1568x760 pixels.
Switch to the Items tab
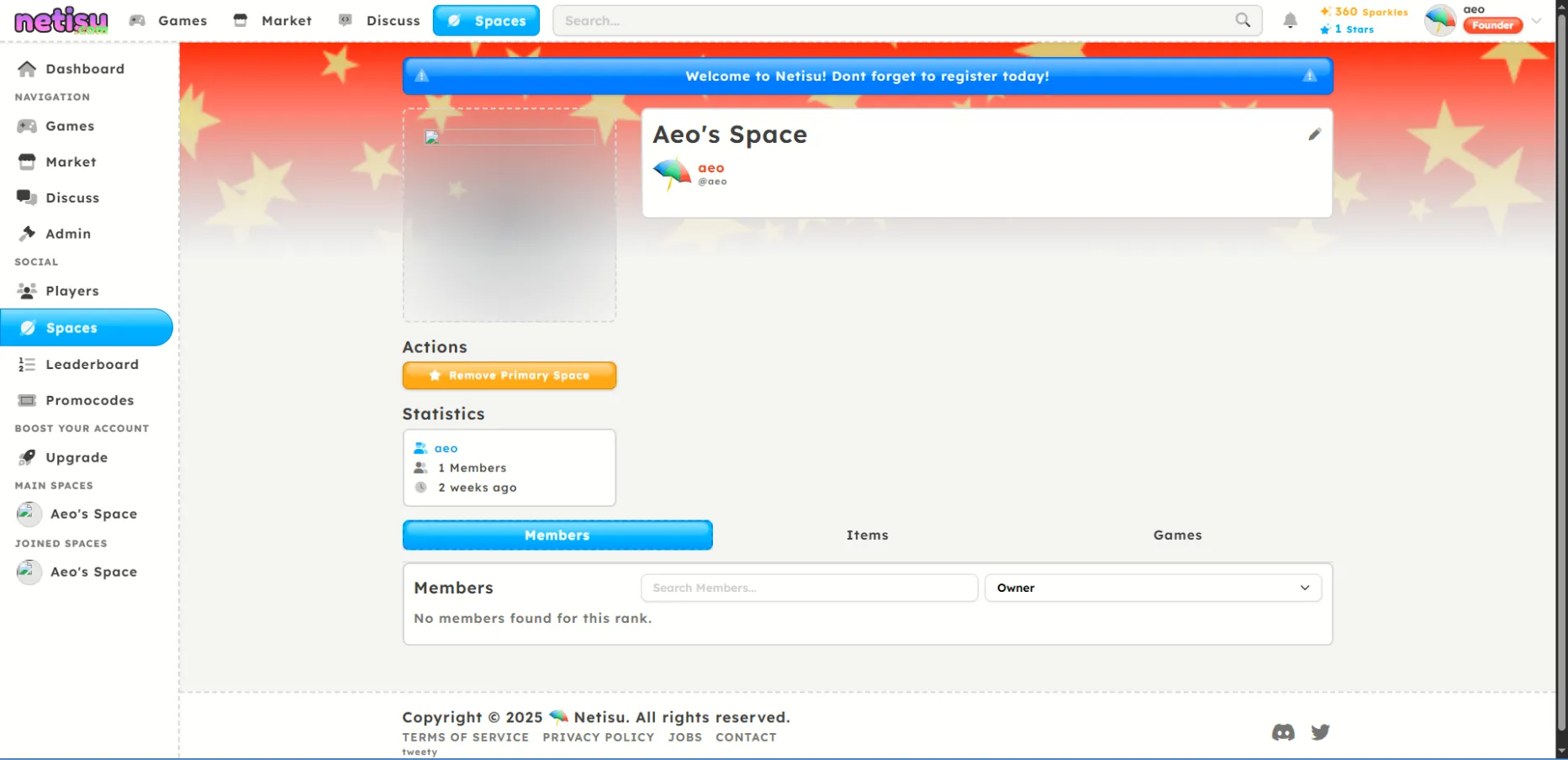point(867,536)
